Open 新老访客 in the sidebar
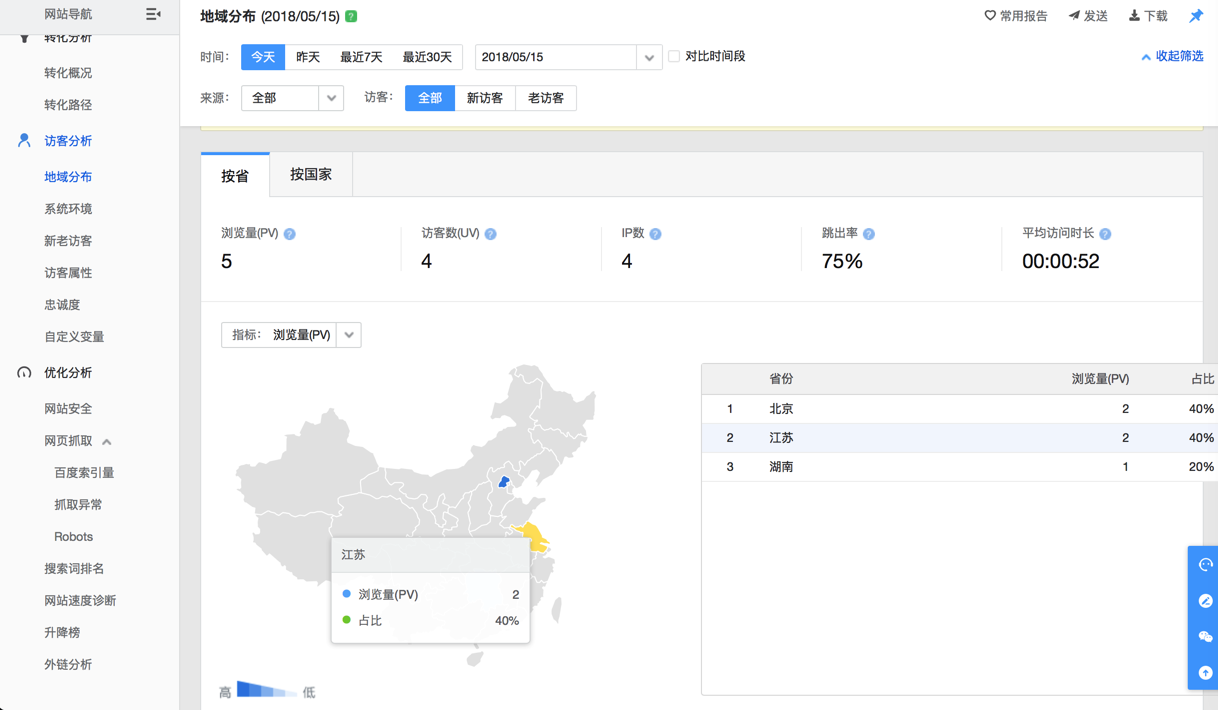The width and height of the screenshot is (1218, 710). pos(68,241)
